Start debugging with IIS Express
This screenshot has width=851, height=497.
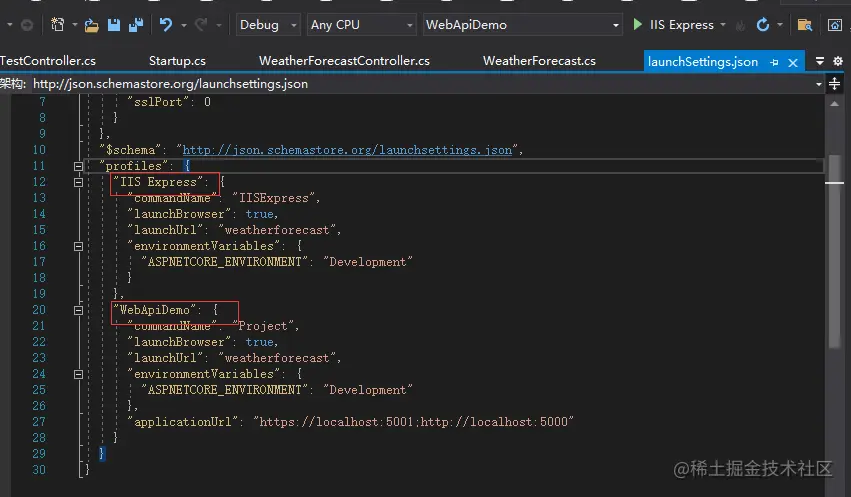coord(674,25)
